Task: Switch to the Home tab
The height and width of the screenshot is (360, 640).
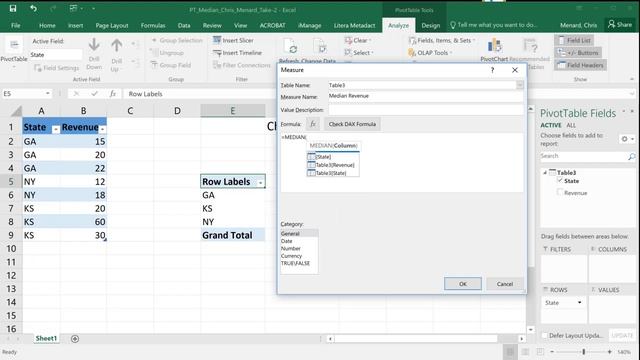Action: (47, 25)
